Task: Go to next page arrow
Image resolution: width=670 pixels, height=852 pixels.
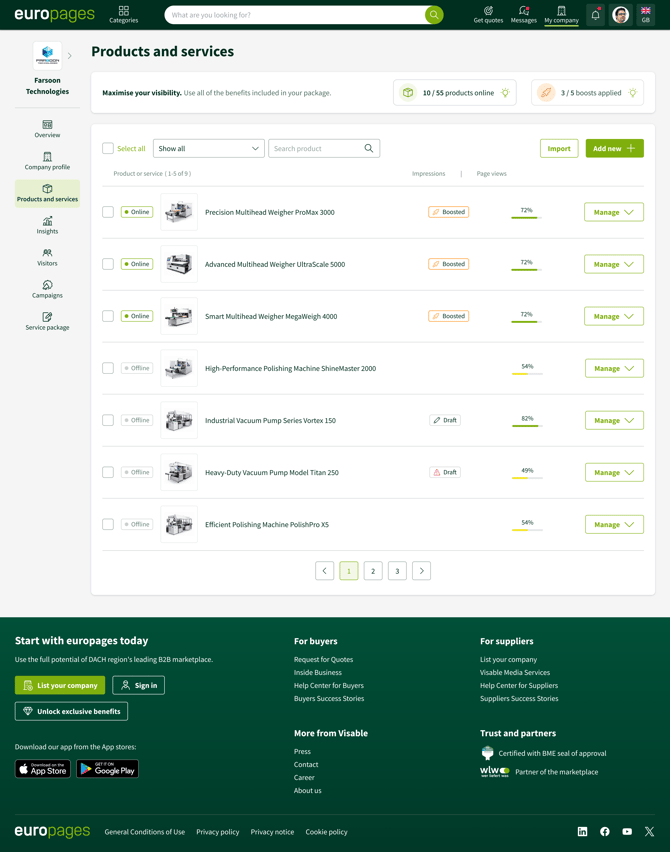Action: click(x=422, y=571)
